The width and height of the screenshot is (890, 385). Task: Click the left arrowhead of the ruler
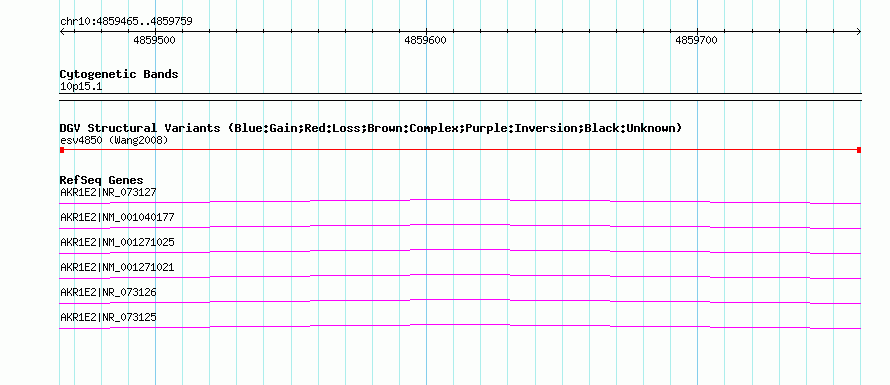(x=62, y=32)
